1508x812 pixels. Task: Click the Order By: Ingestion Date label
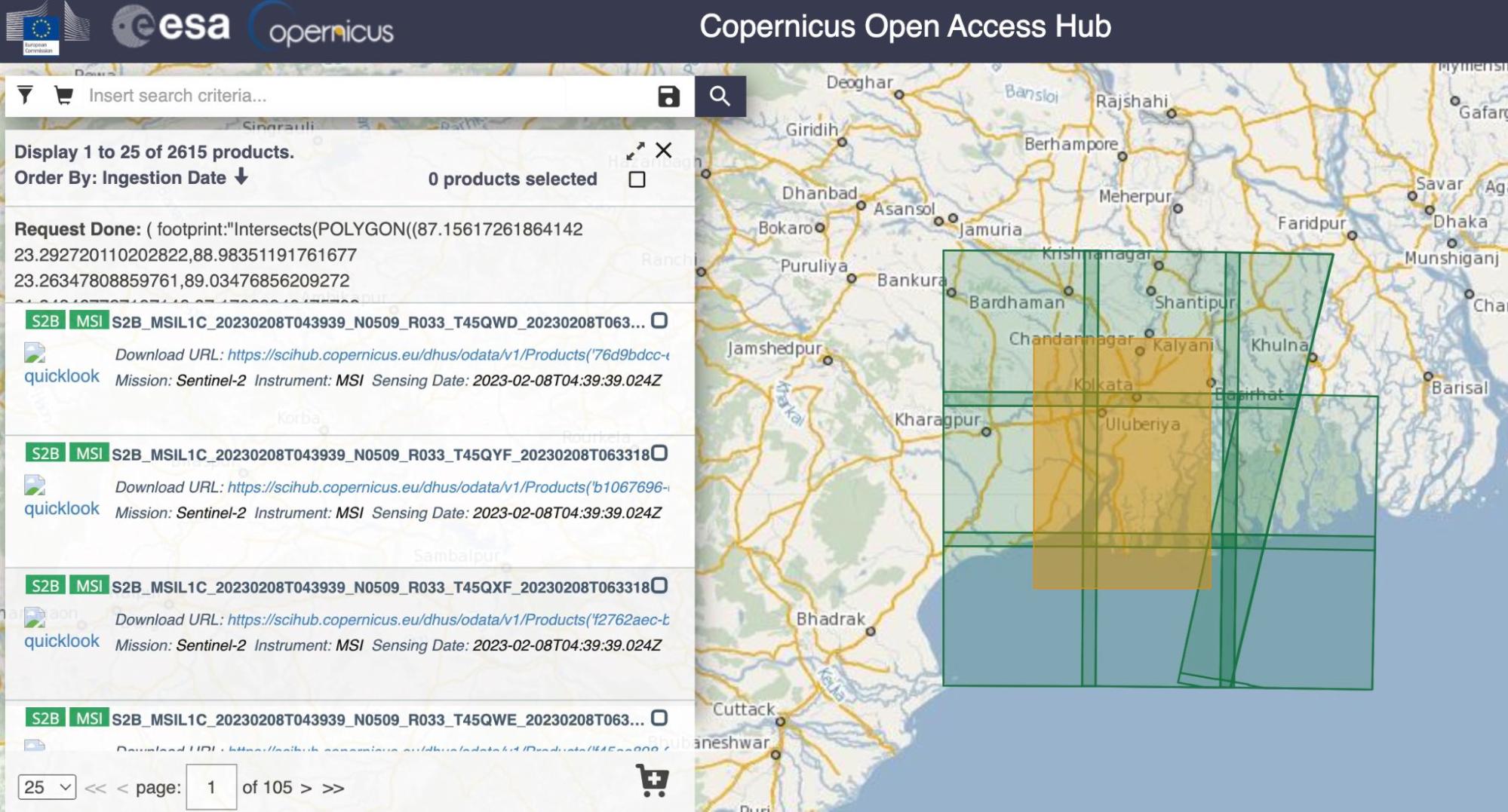(x=120, y=178)
